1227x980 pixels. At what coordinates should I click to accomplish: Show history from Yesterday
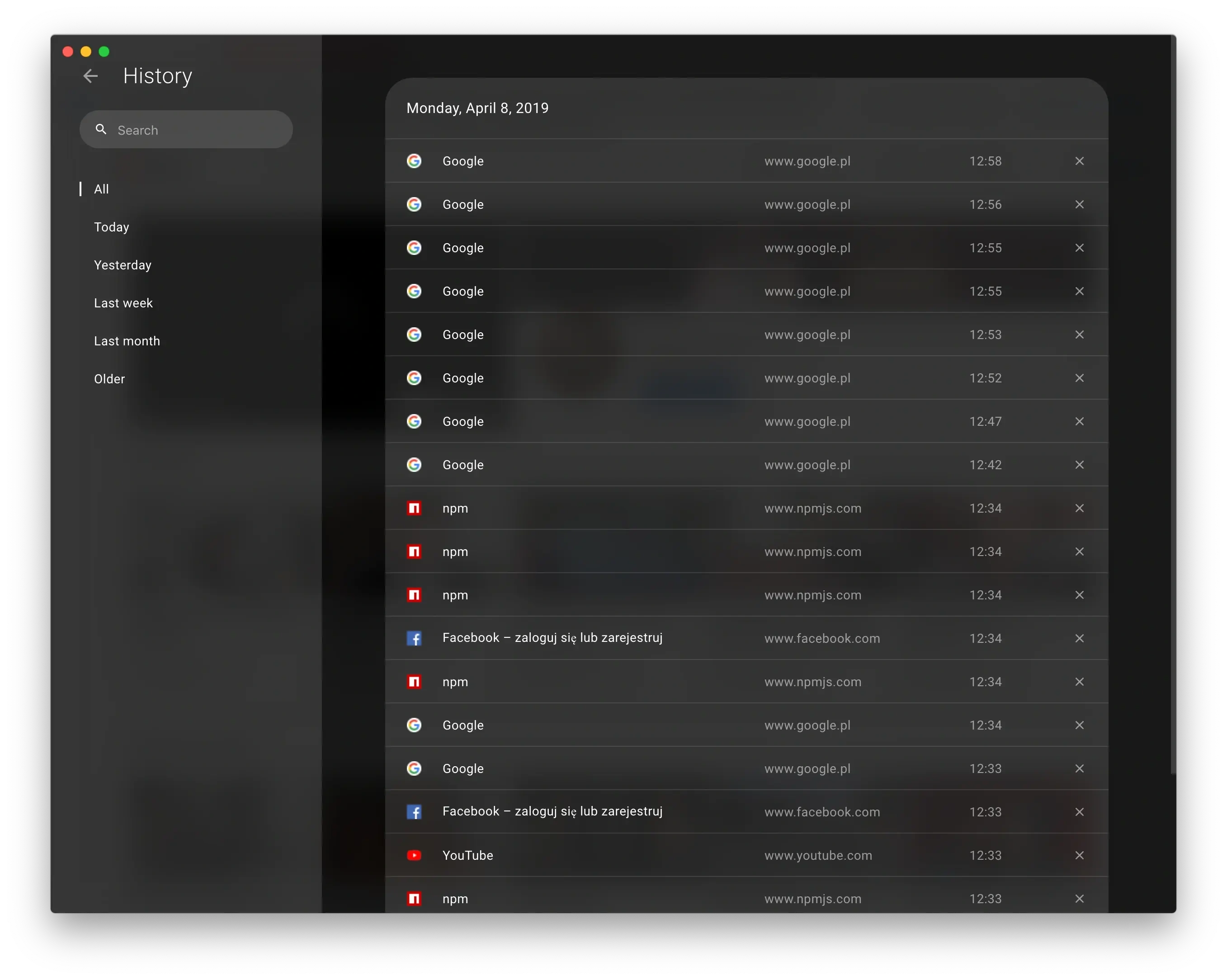[x=123, y=265]
